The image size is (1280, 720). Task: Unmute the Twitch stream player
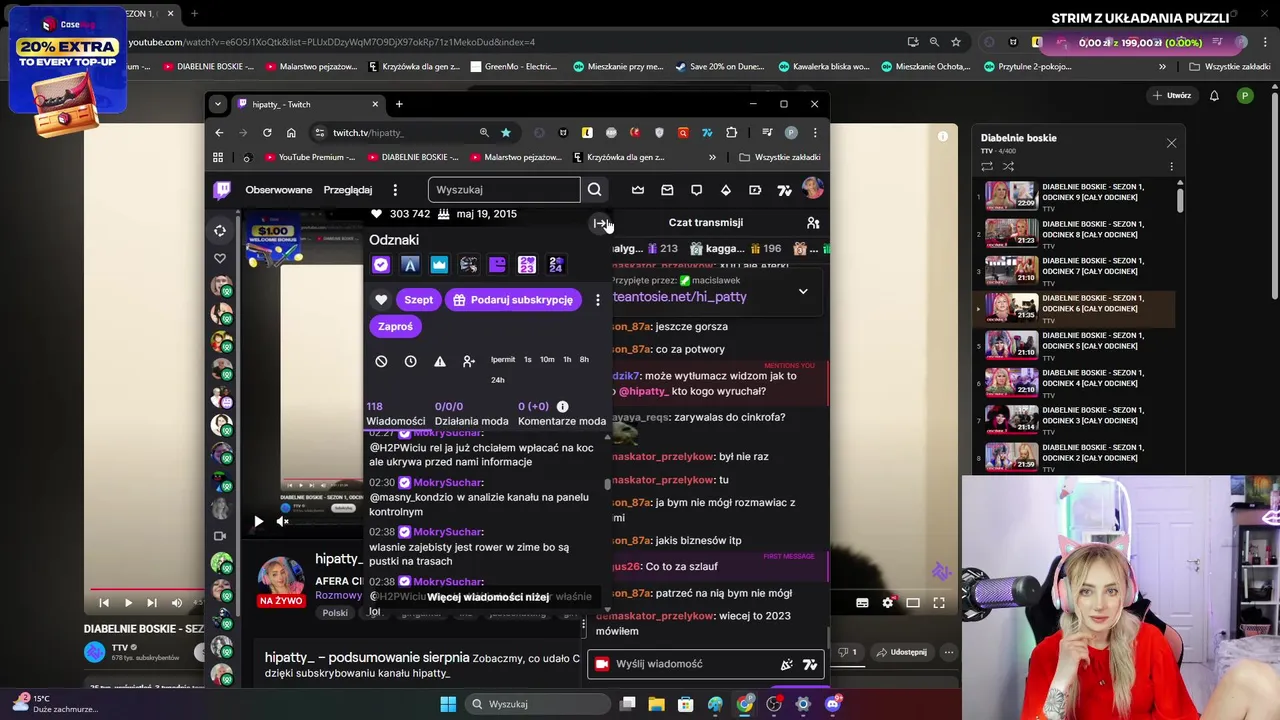pyautogui.click(x=283, y=521)
